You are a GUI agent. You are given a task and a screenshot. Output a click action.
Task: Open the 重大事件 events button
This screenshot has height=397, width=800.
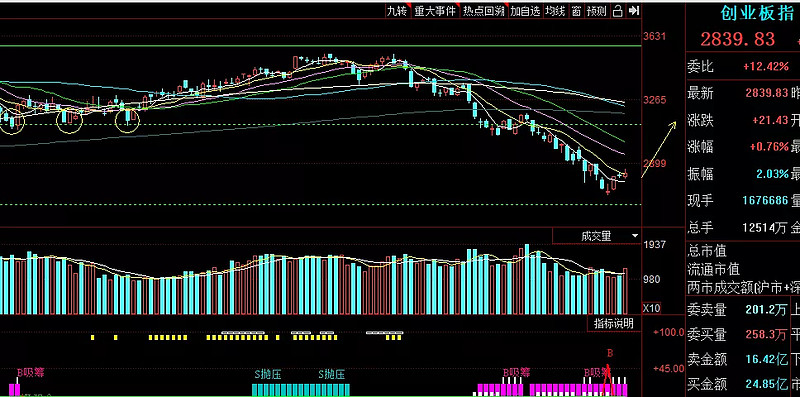click(435, 11)
